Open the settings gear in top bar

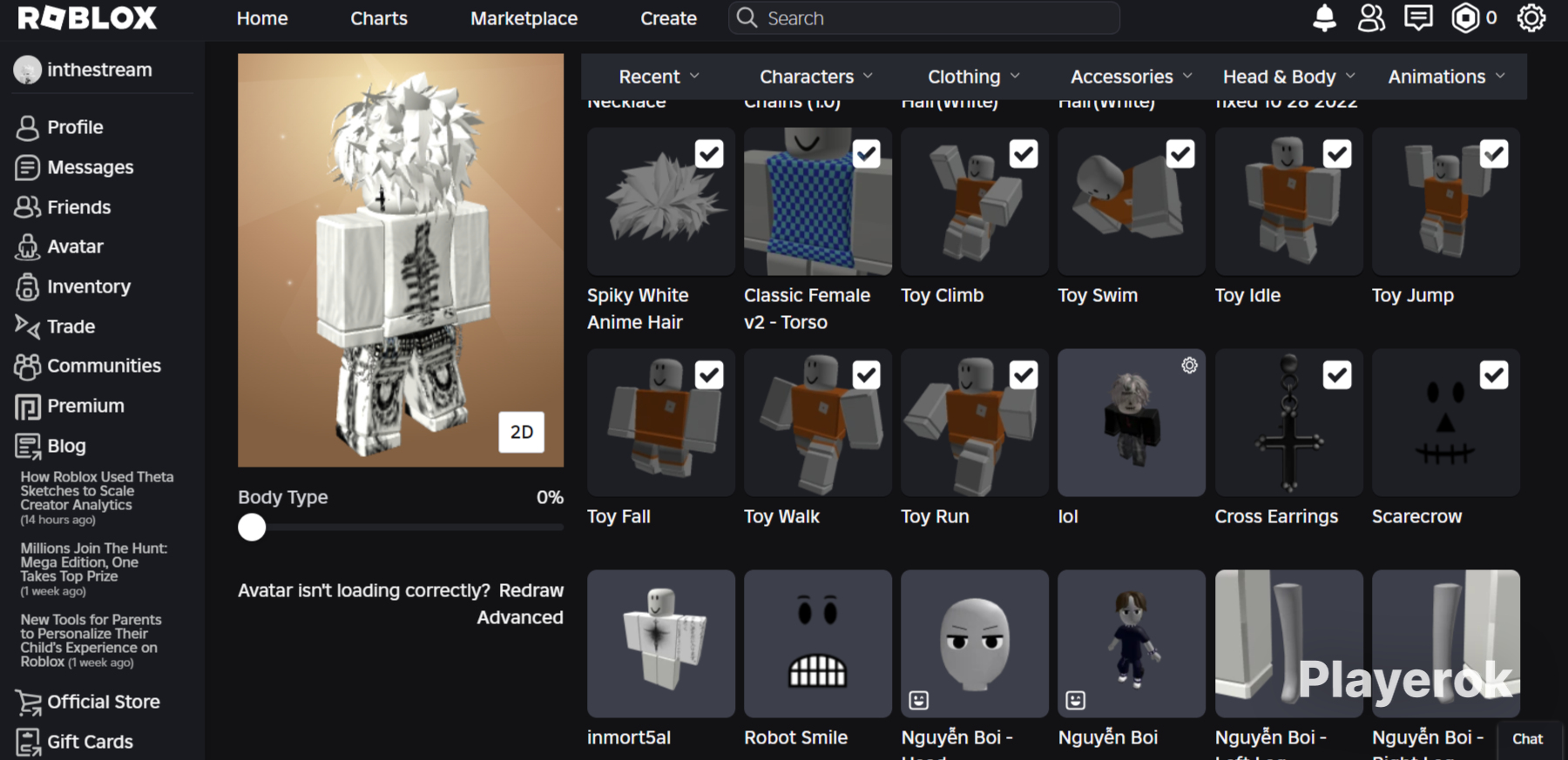pyautogui.click(x=1531, y=18)
